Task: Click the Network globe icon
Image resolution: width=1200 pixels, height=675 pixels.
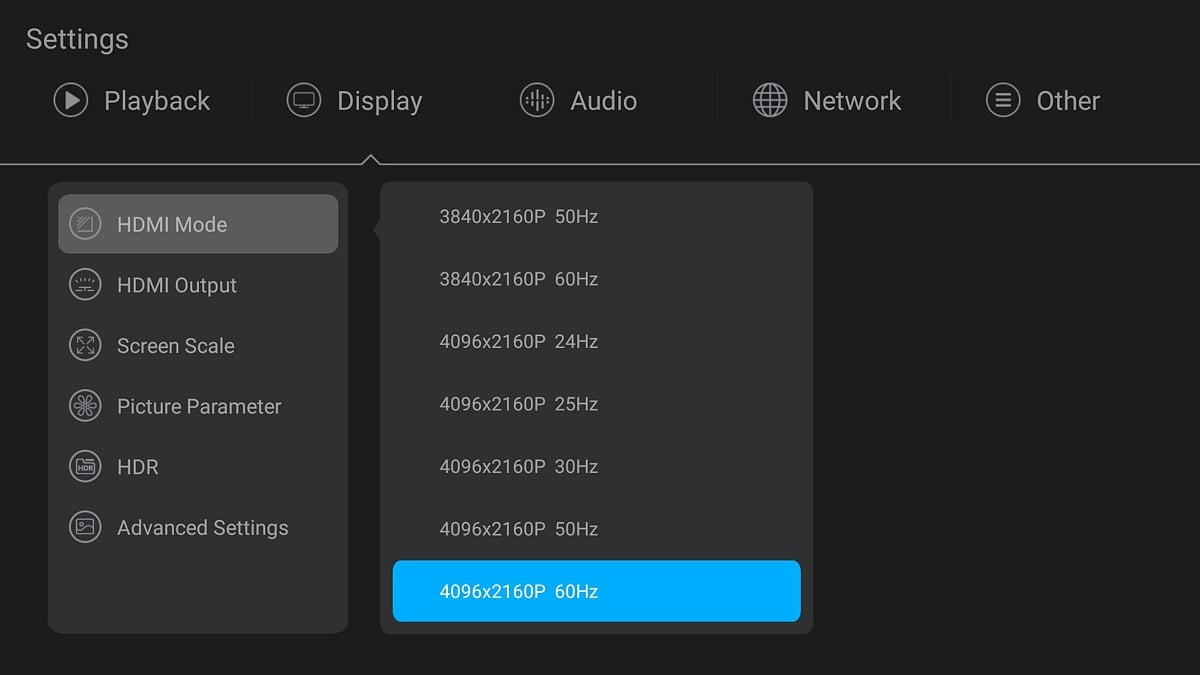Action: [x=770, y=101]
